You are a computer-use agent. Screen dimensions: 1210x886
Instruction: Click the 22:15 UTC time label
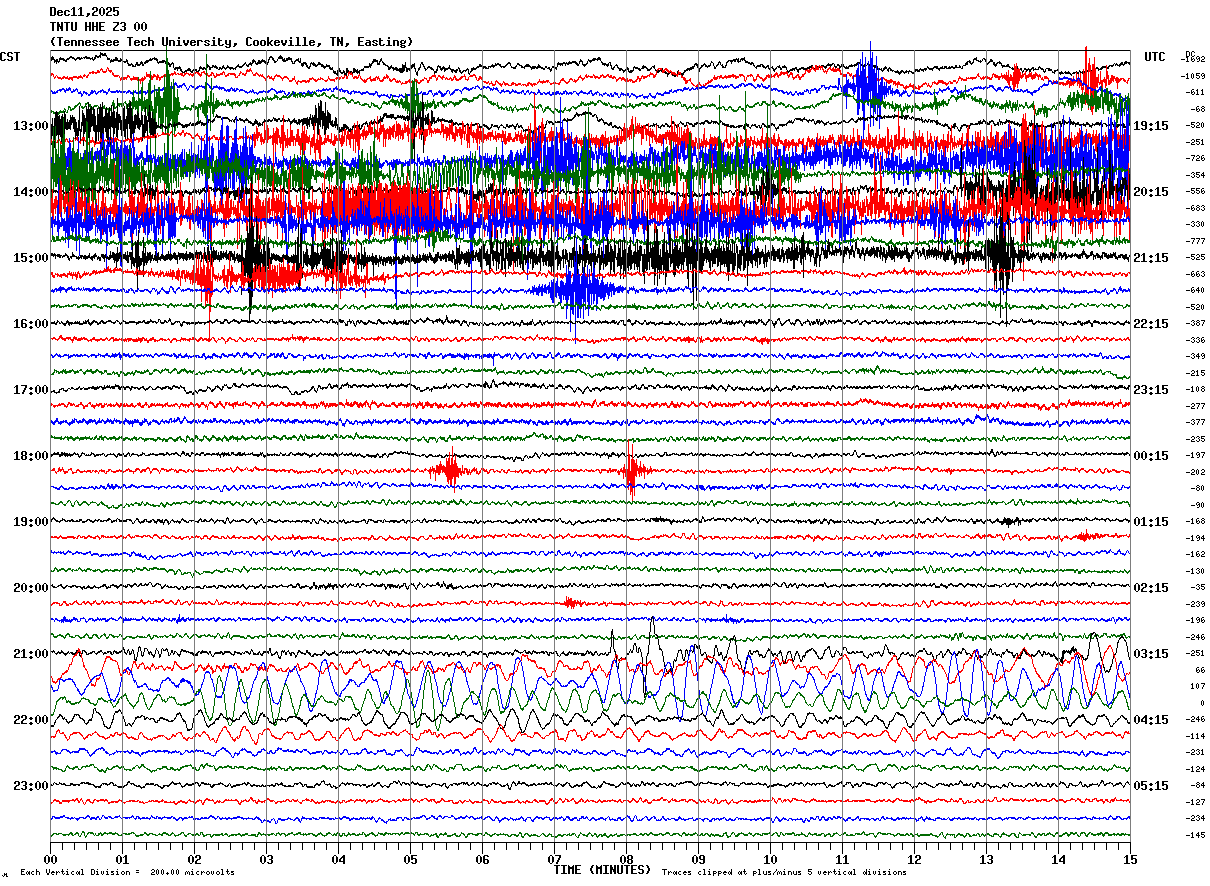point(1151,324)
